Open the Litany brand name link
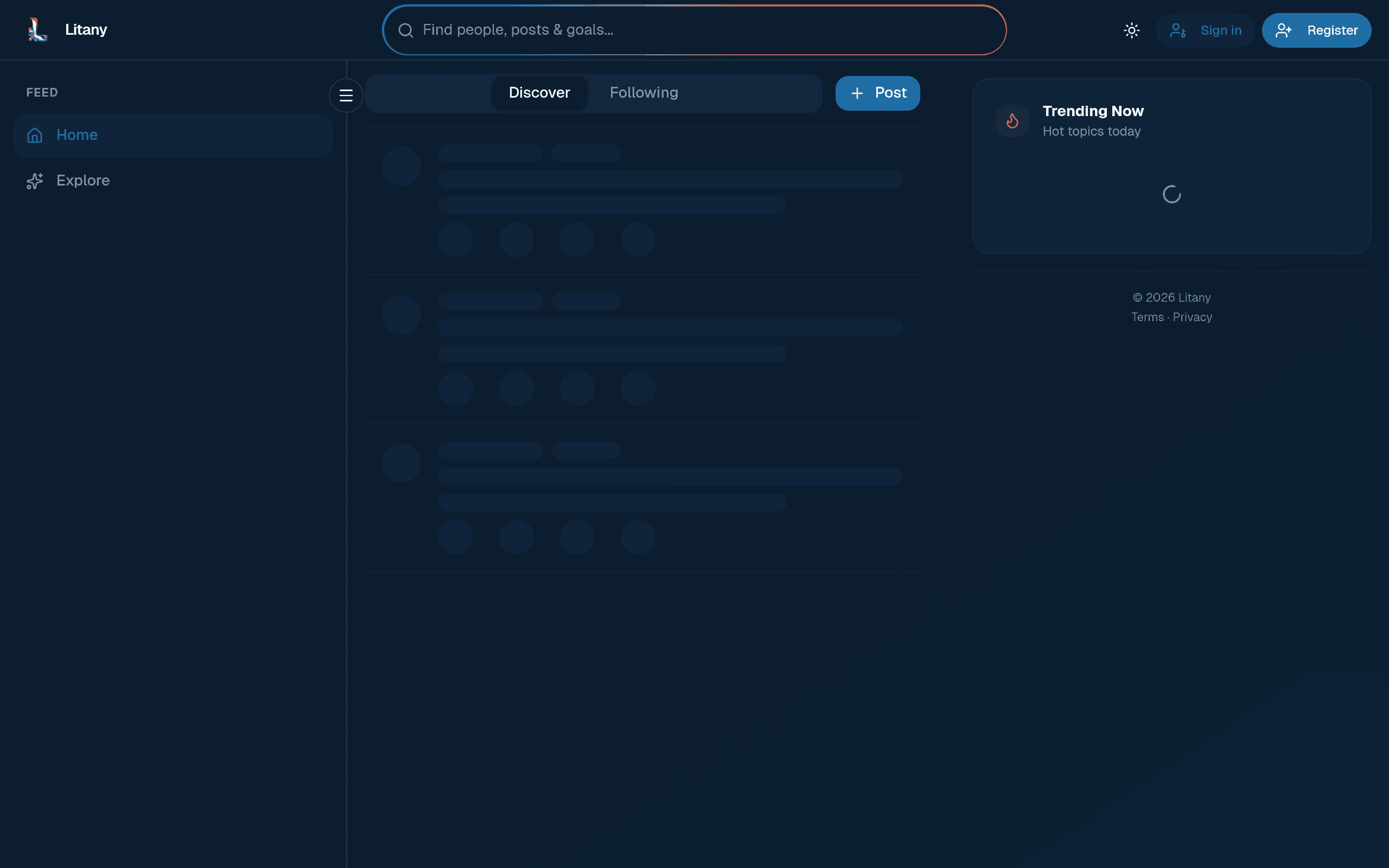 point(86,30)
